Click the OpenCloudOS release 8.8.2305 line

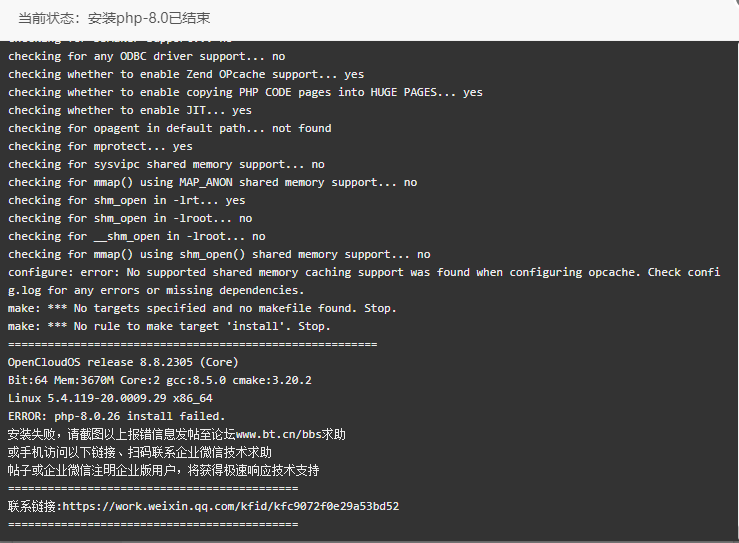(x=123, y=362)
